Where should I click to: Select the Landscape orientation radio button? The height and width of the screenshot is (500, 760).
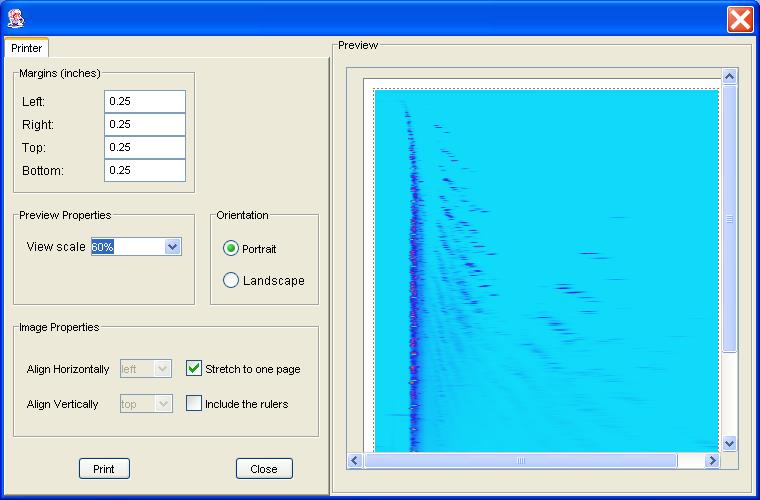(x=231, y=280)
